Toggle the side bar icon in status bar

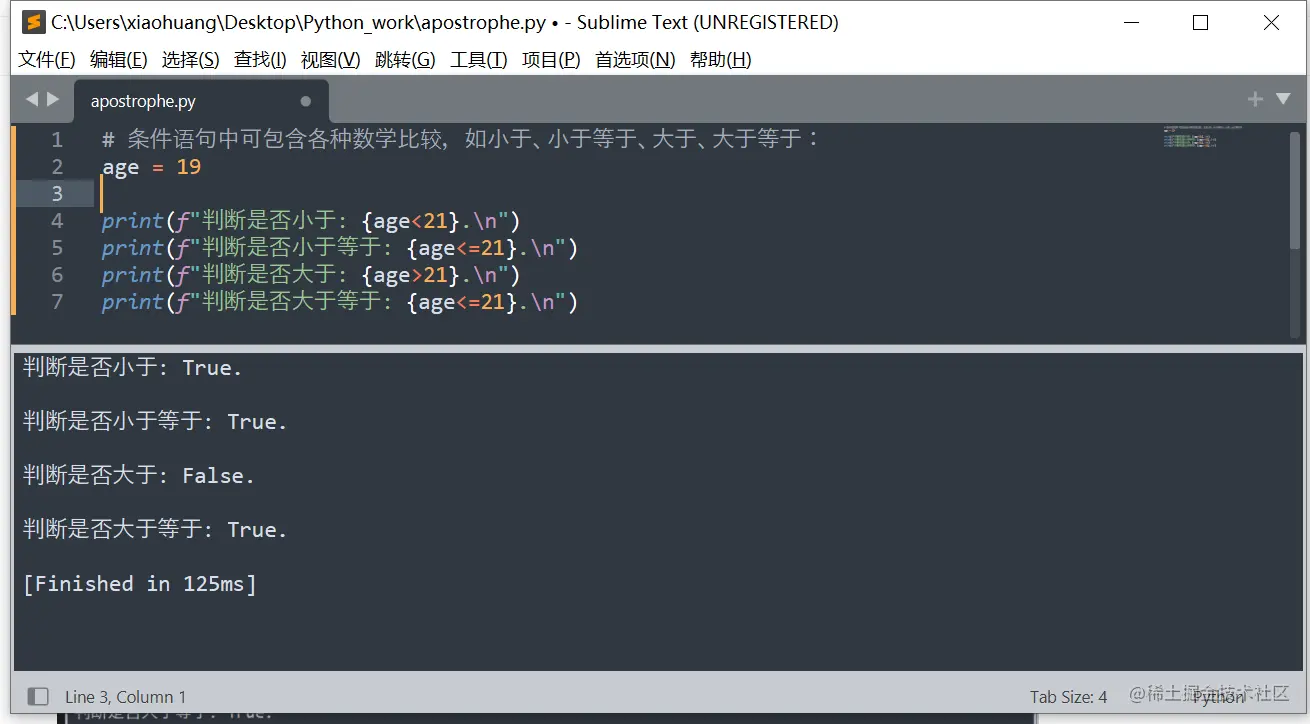[38, 696]
